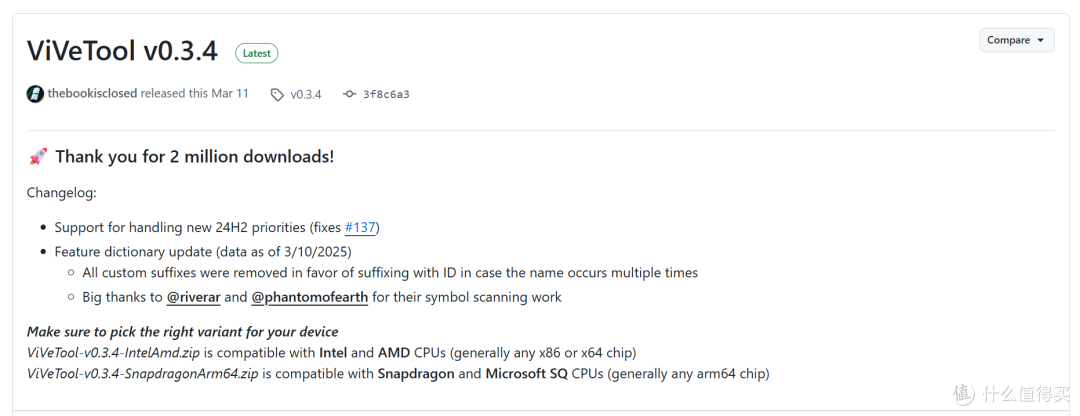Visit the @phantomofearth mention
The width and height of the screenshot is (1080, 416).
click(x=309, y=298)
